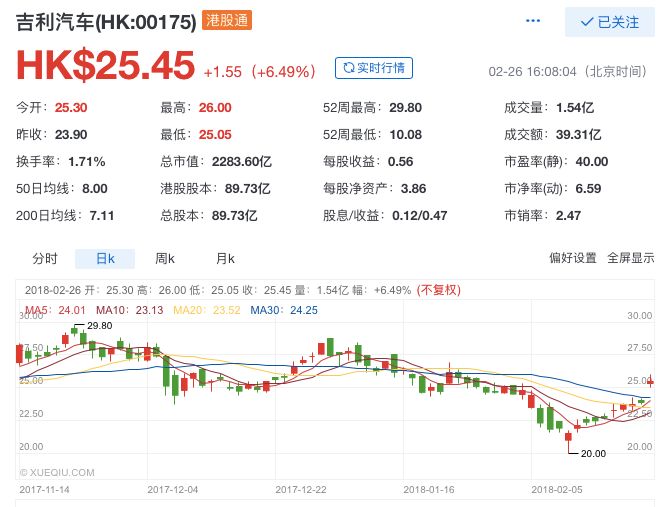The width and height of the screenshot is (671, 507).
Task: Select the 每股净资产 value 3.86
Action: click(413, 188)
